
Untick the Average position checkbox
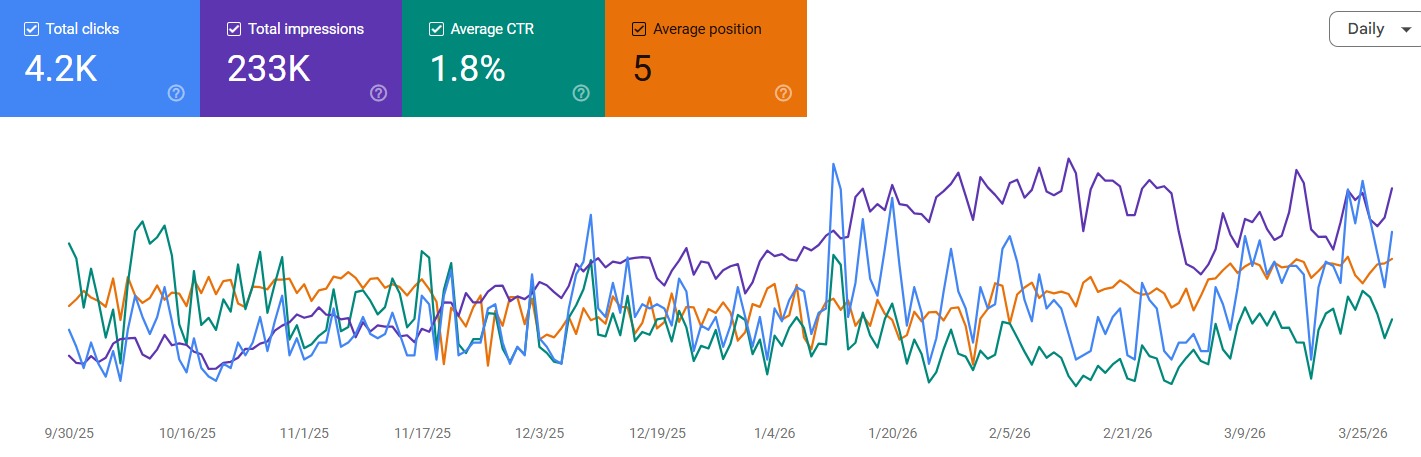pos(638,29)
